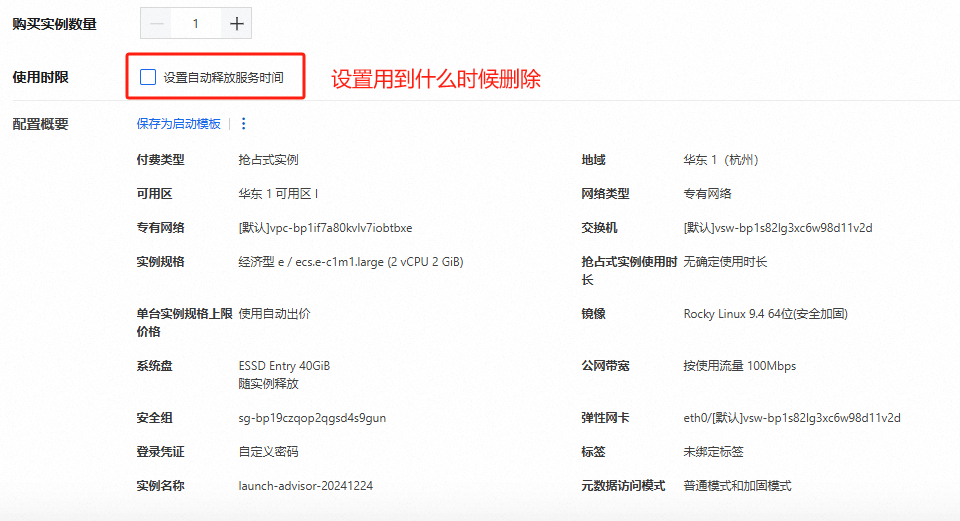Click the 弹性网卡 field label
Viewport: 960px width, 521px height.
click(x=606, y=418)
